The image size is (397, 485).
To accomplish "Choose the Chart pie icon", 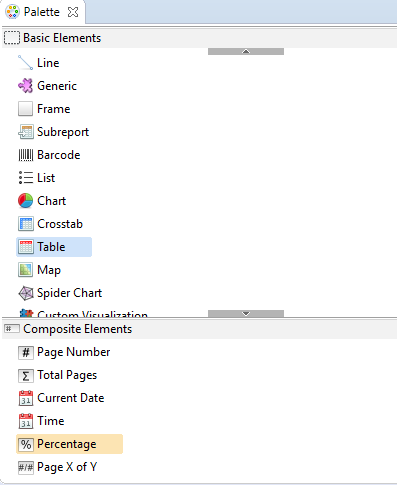I will coord(25,201).
